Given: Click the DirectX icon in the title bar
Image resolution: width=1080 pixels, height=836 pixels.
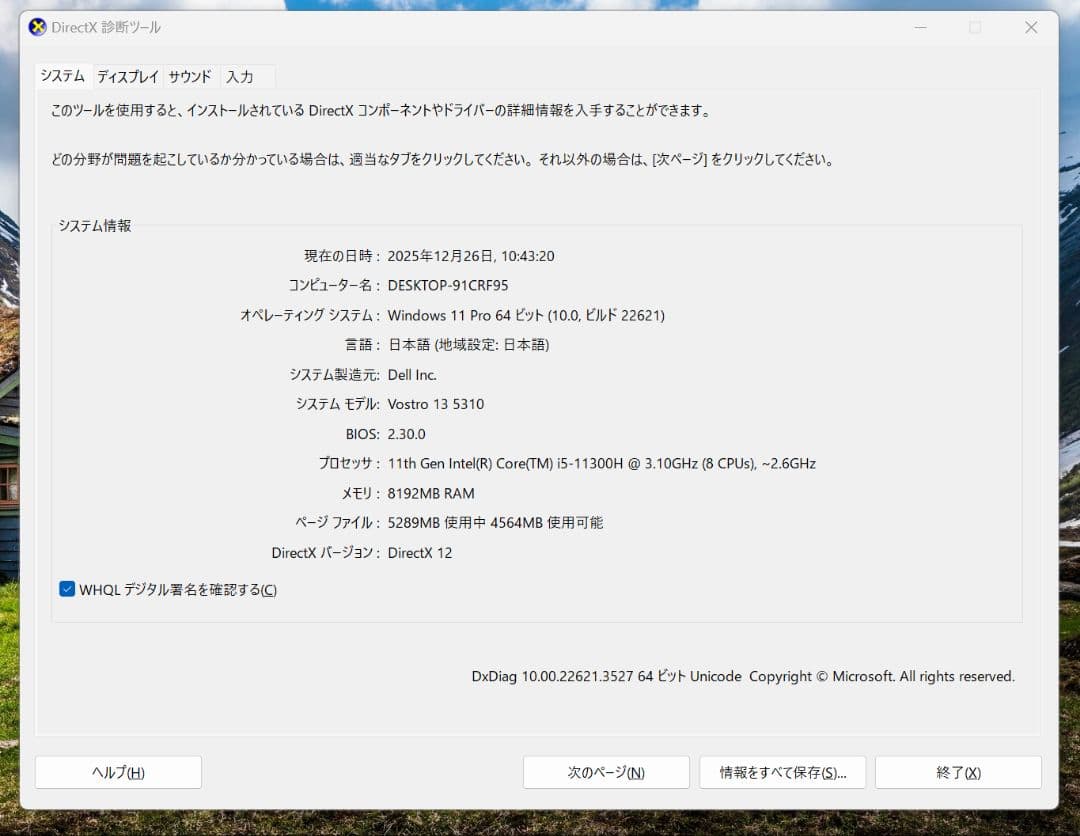Looking at the screenshot, I should [x=39, y=28].
